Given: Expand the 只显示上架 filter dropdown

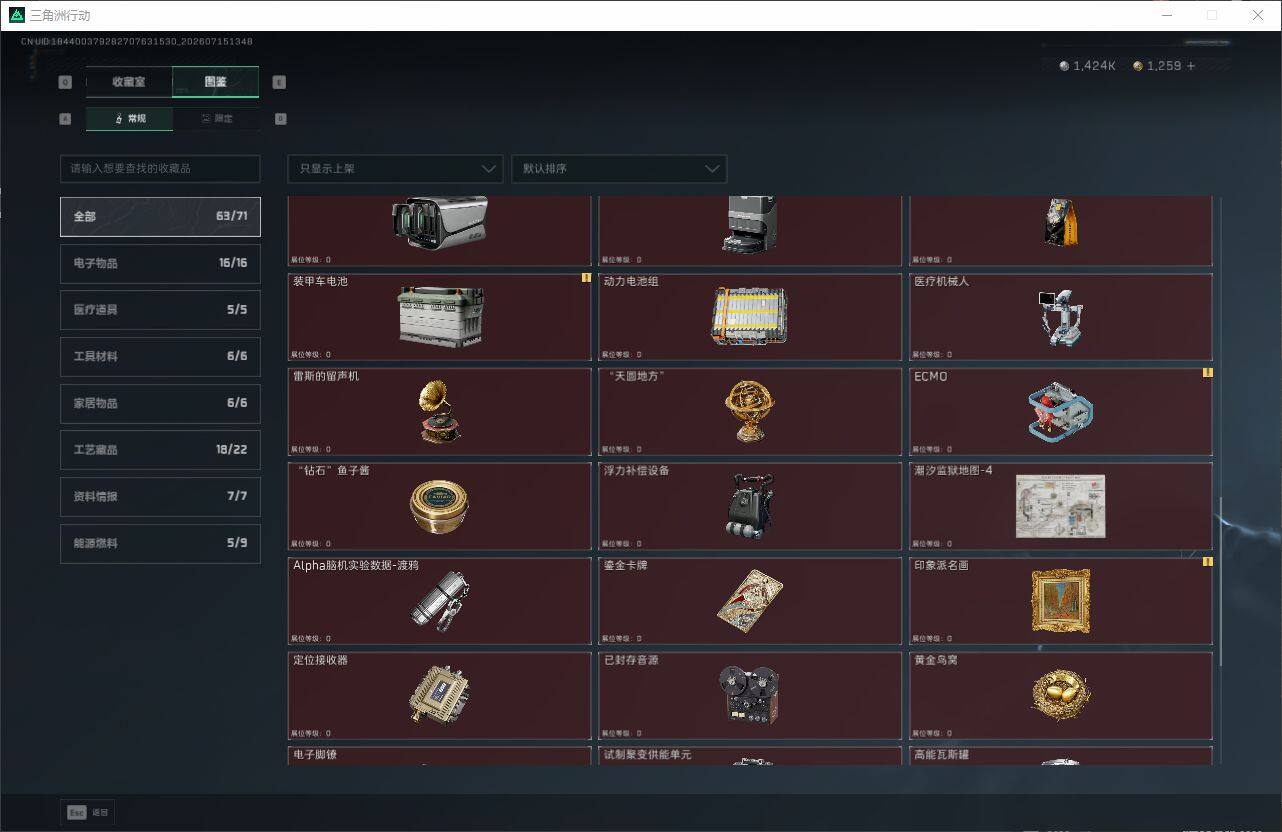Looking at the screenshot, I should (x=395, y=169).
